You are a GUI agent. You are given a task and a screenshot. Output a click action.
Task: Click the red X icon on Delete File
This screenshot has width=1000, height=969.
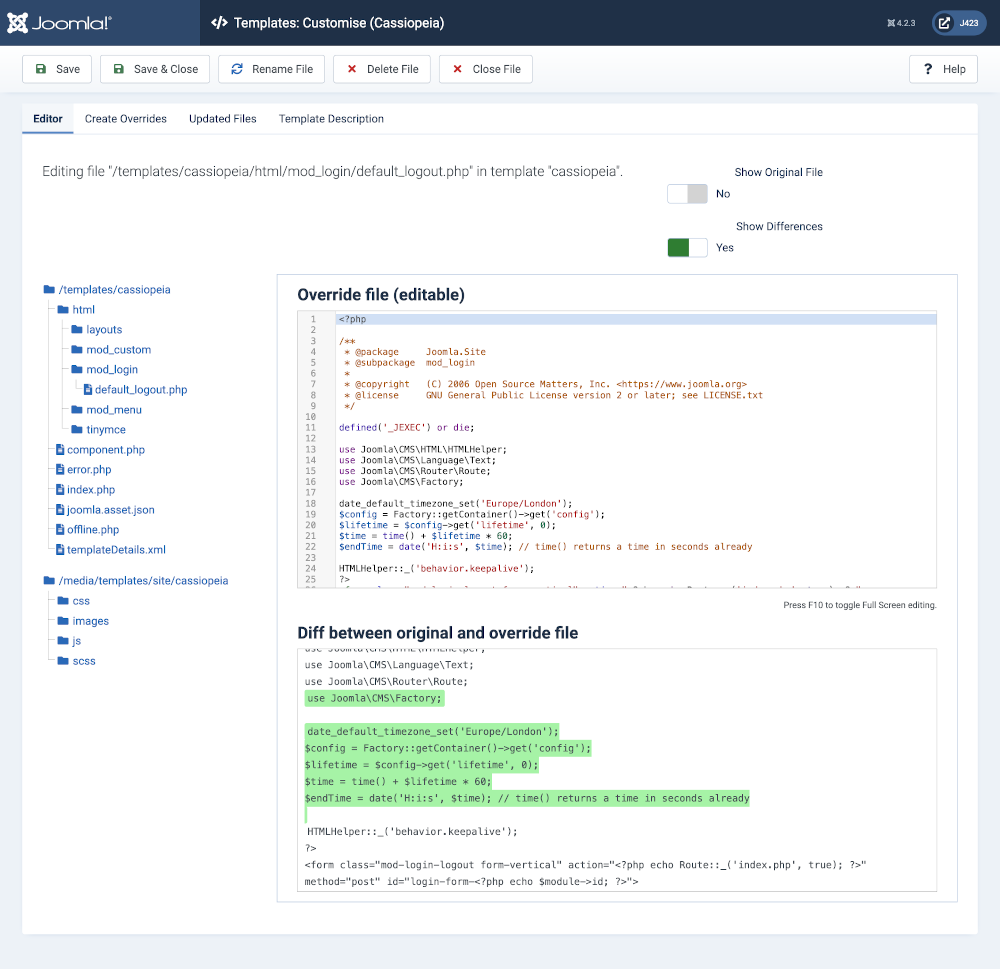point(352,69)
